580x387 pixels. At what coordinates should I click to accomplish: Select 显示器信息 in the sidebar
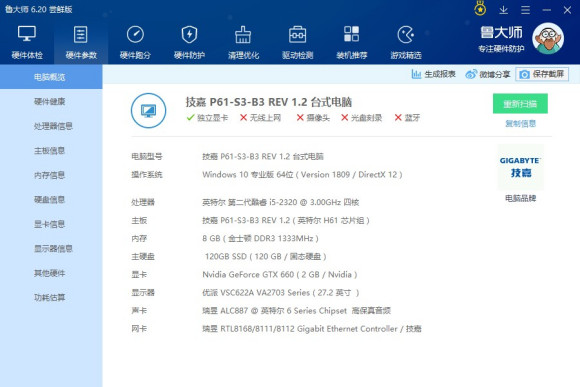51,249
